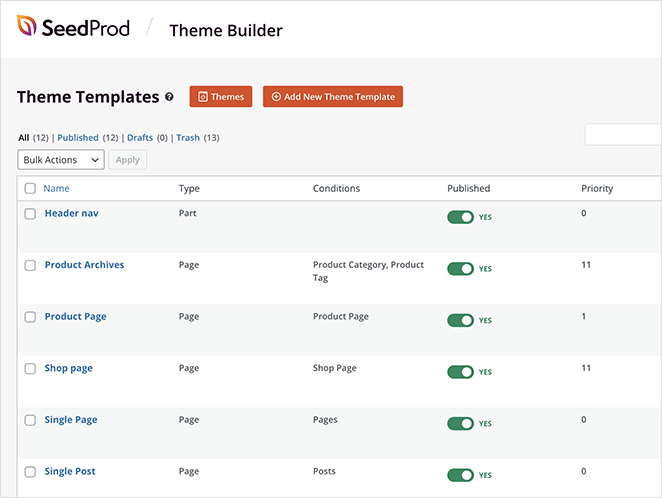
Task: Check the box next to Product Page
Action: point(30,317)
